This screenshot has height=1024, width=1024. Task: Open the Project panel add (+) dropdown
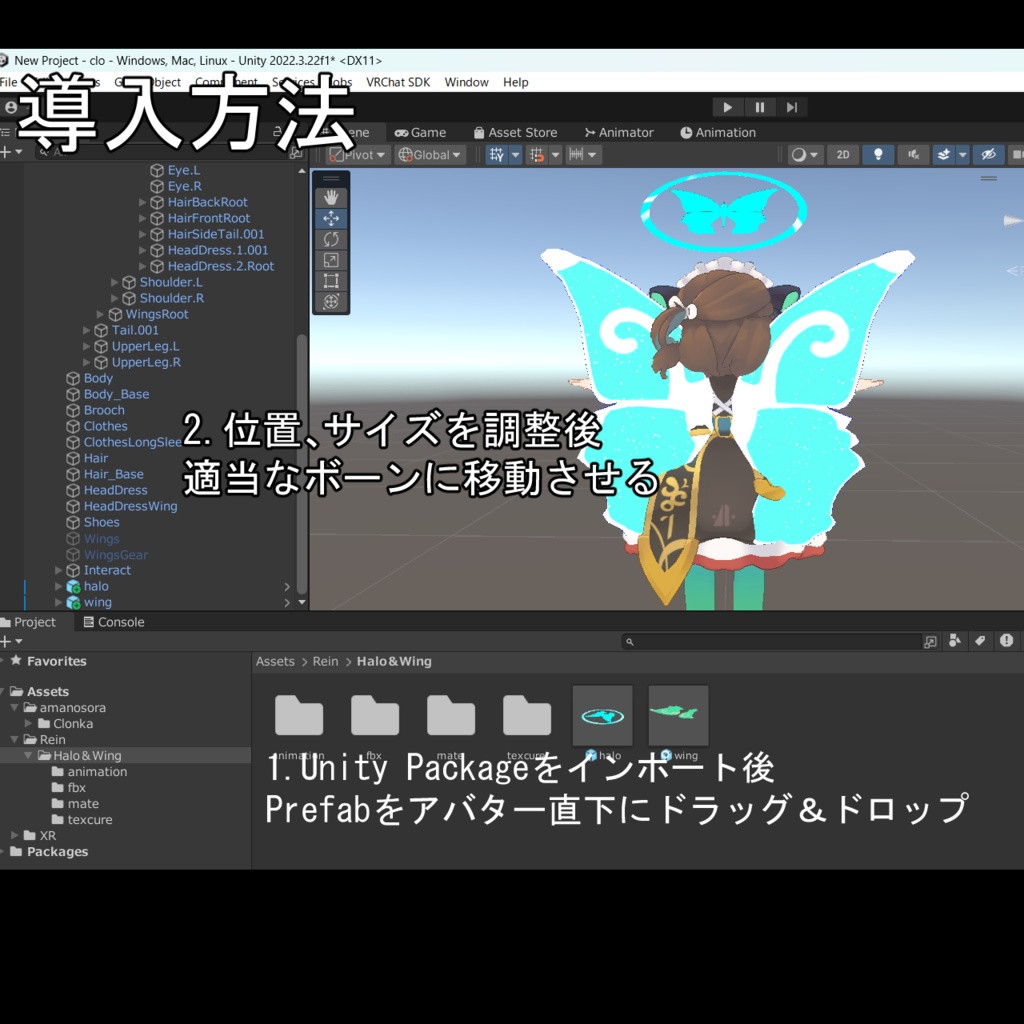[11, 641]
